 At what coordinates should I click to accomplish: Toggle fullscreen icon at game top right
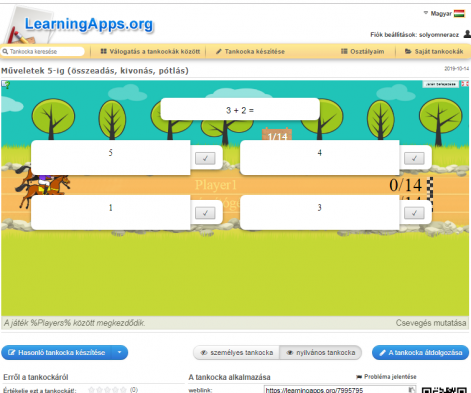[465, 84]
